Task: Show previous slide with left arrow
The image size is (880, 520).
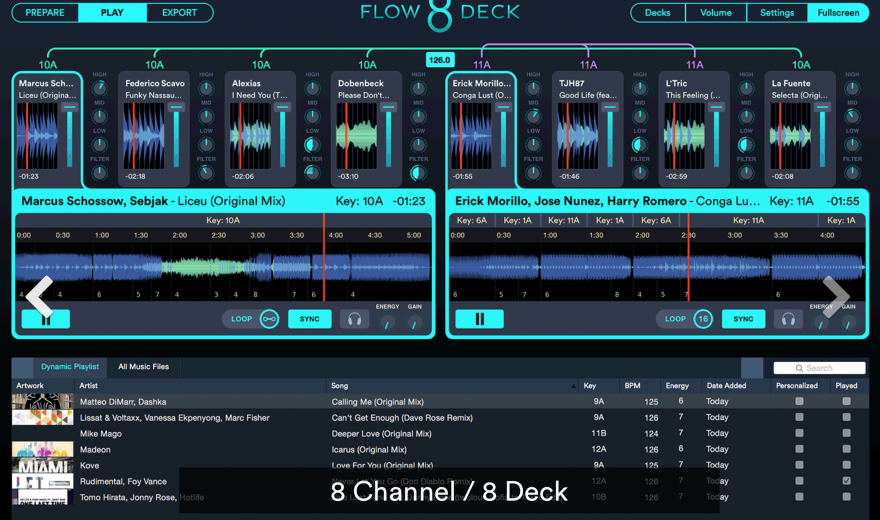Action: (x=40, y=296)
